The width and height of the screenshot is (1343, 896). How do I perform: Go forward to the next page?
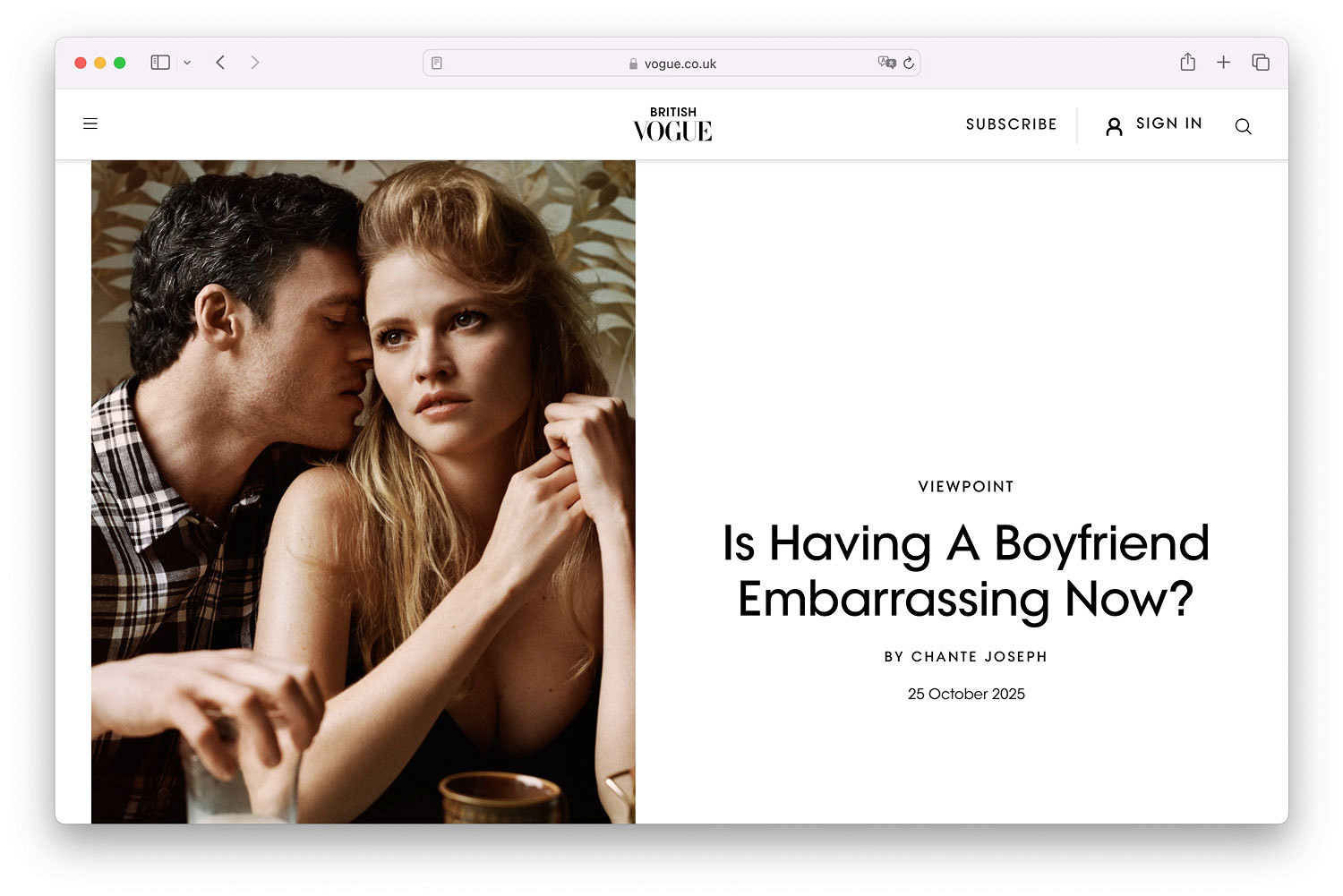tap(255, 62)
